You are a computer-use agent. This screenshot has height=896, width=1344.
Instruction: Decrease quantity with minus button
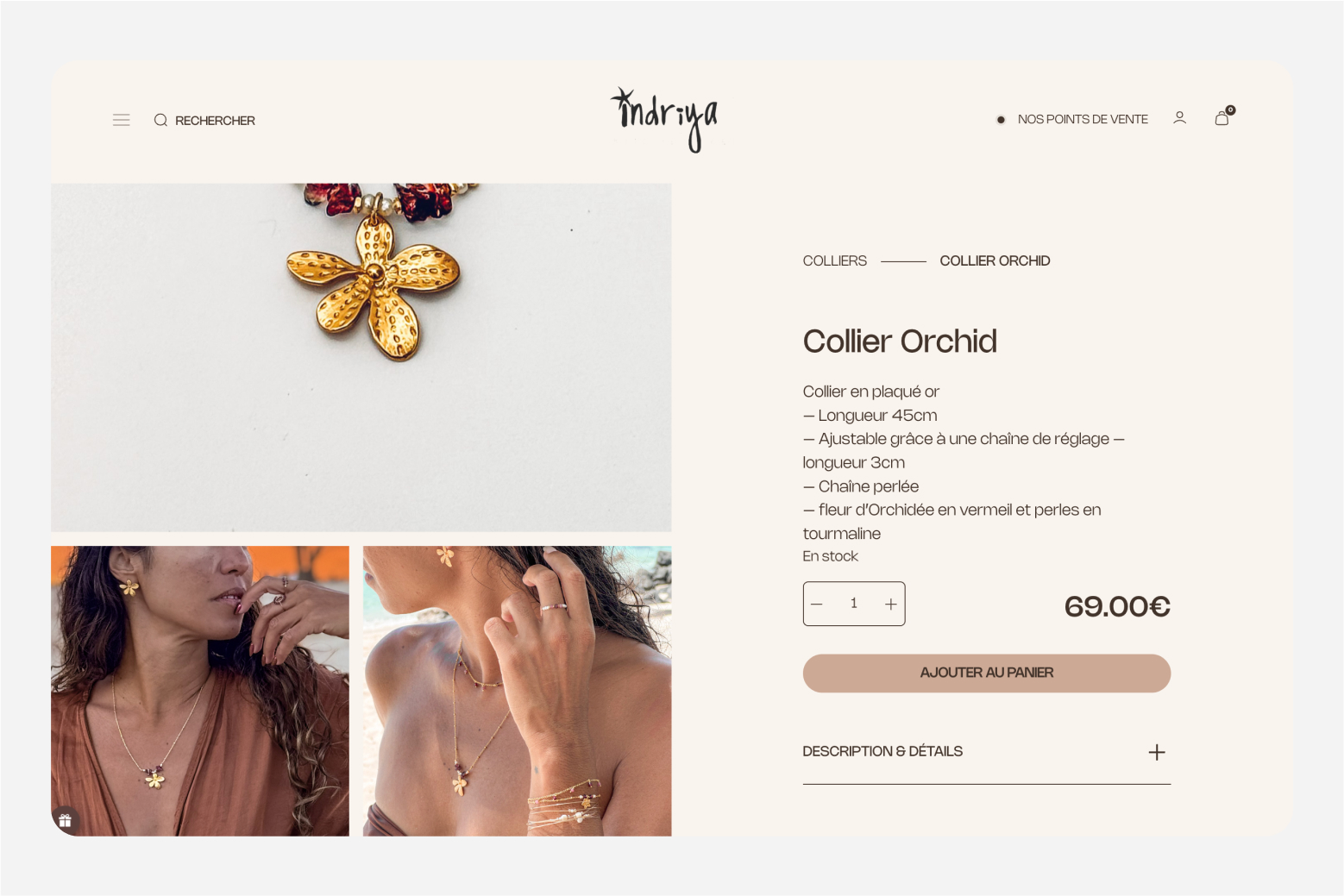click(817, 604)
